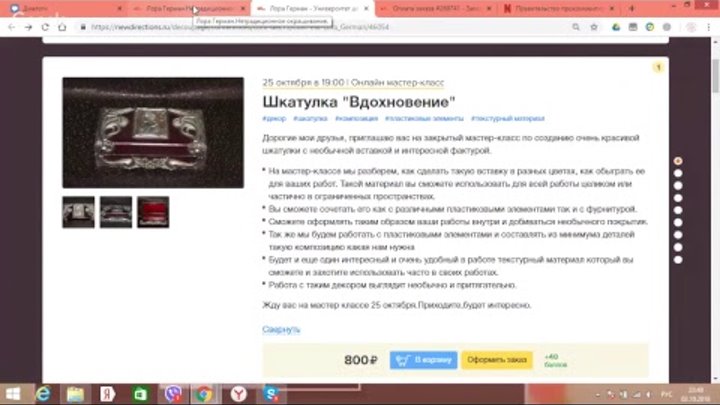
Task: Select the second page navigation dot
Action: click(x=678, y=174)
